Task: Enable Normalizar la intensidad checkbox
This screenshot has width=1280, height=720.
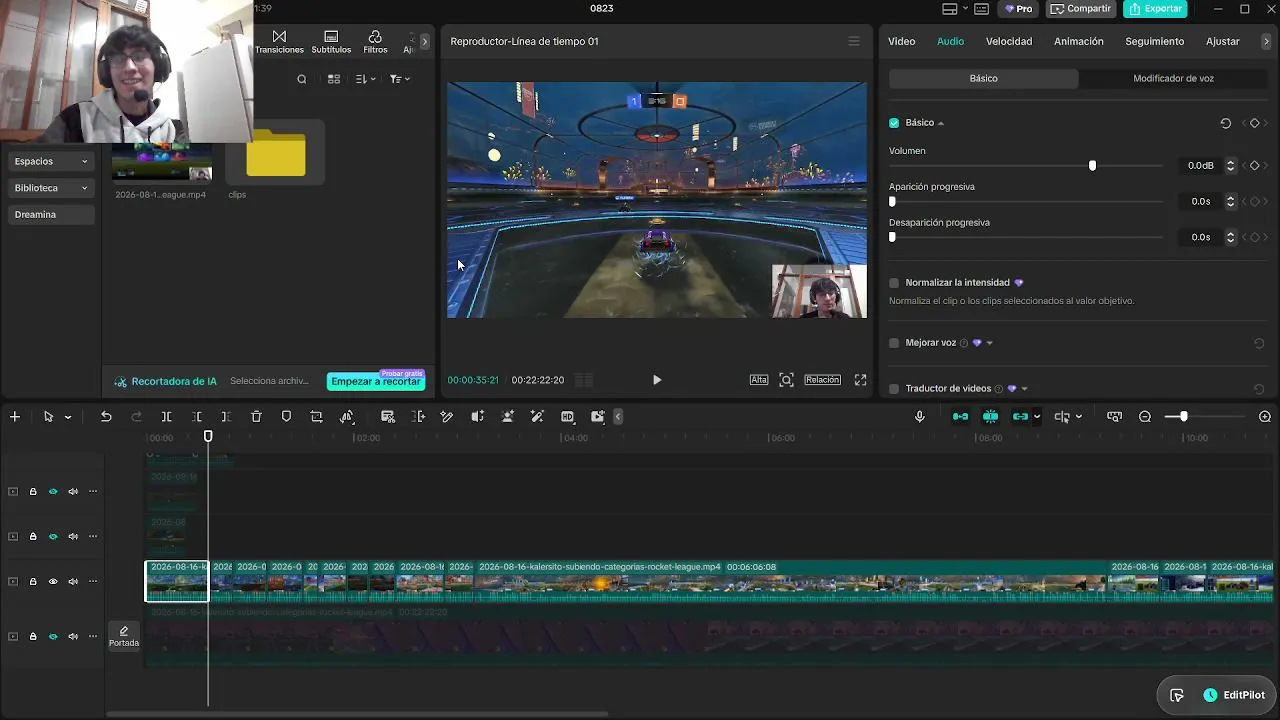Action: [x=894, y=283]
